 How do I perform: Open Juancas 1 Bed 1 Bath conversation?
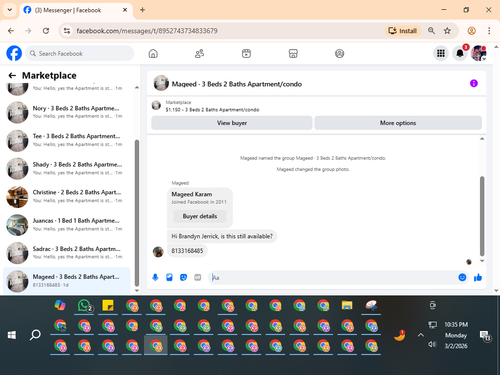67,225
